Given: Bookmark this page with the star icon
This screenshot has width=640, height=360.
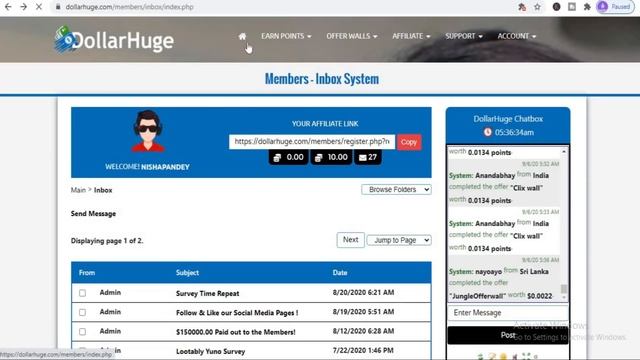Looking at the screenshot, I should (x=537, y=7).
